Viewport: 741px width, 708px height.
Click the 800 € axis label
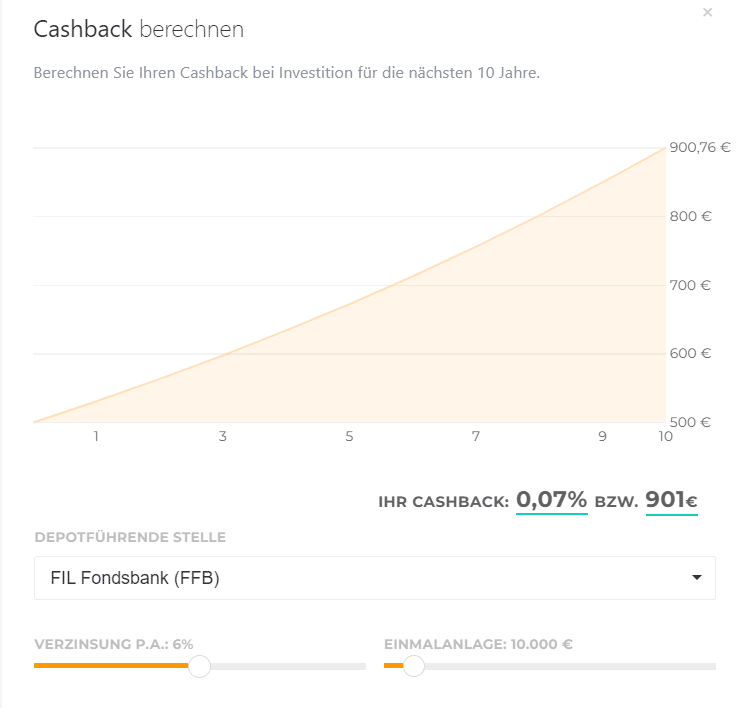(x=691, y=216)
